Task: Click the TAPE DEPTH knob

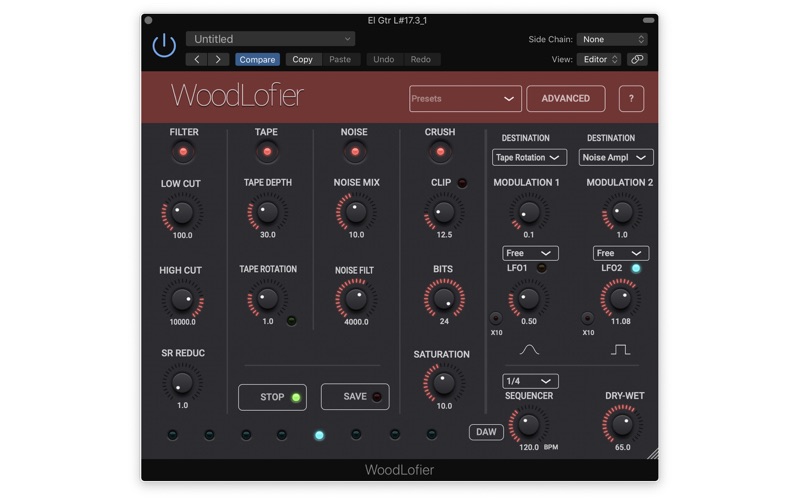Action: tap(267, 212)
